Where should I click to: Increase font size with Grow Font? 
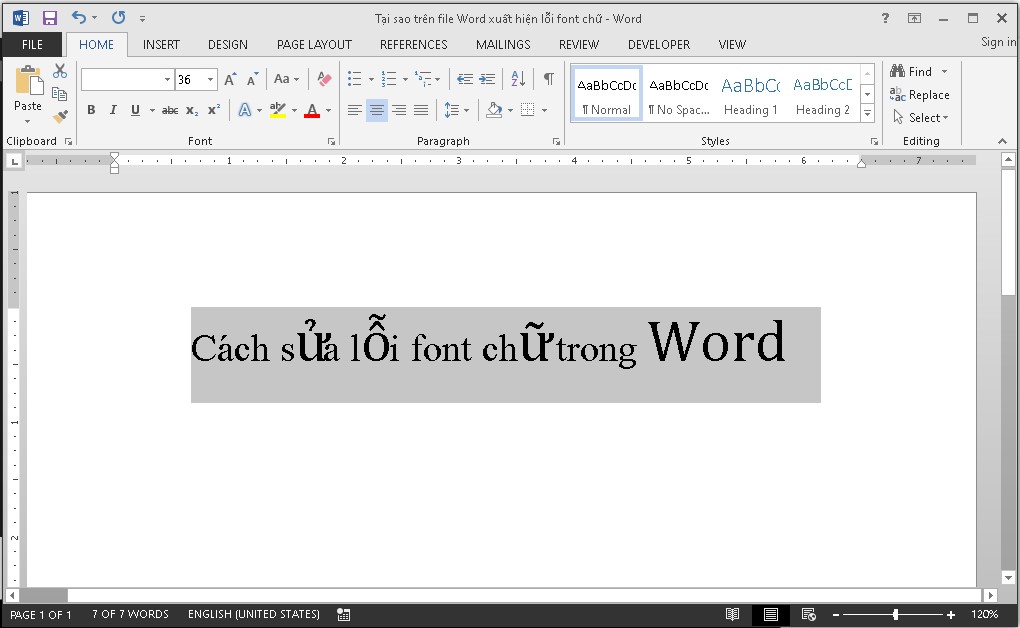point(230,79)
